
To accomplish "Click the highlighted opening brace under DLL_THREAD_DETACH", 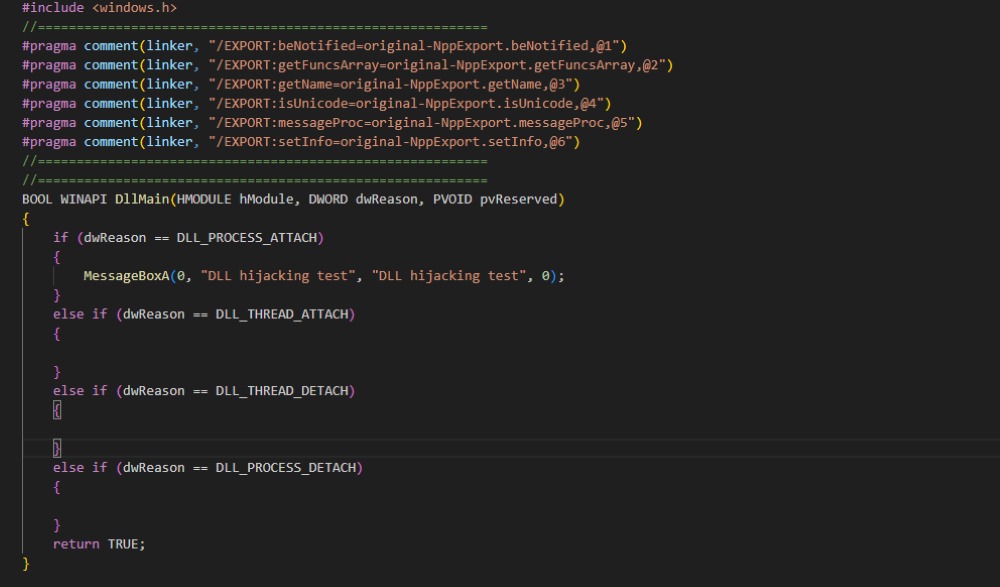I will pyautogui.click(x=57, y=410).
